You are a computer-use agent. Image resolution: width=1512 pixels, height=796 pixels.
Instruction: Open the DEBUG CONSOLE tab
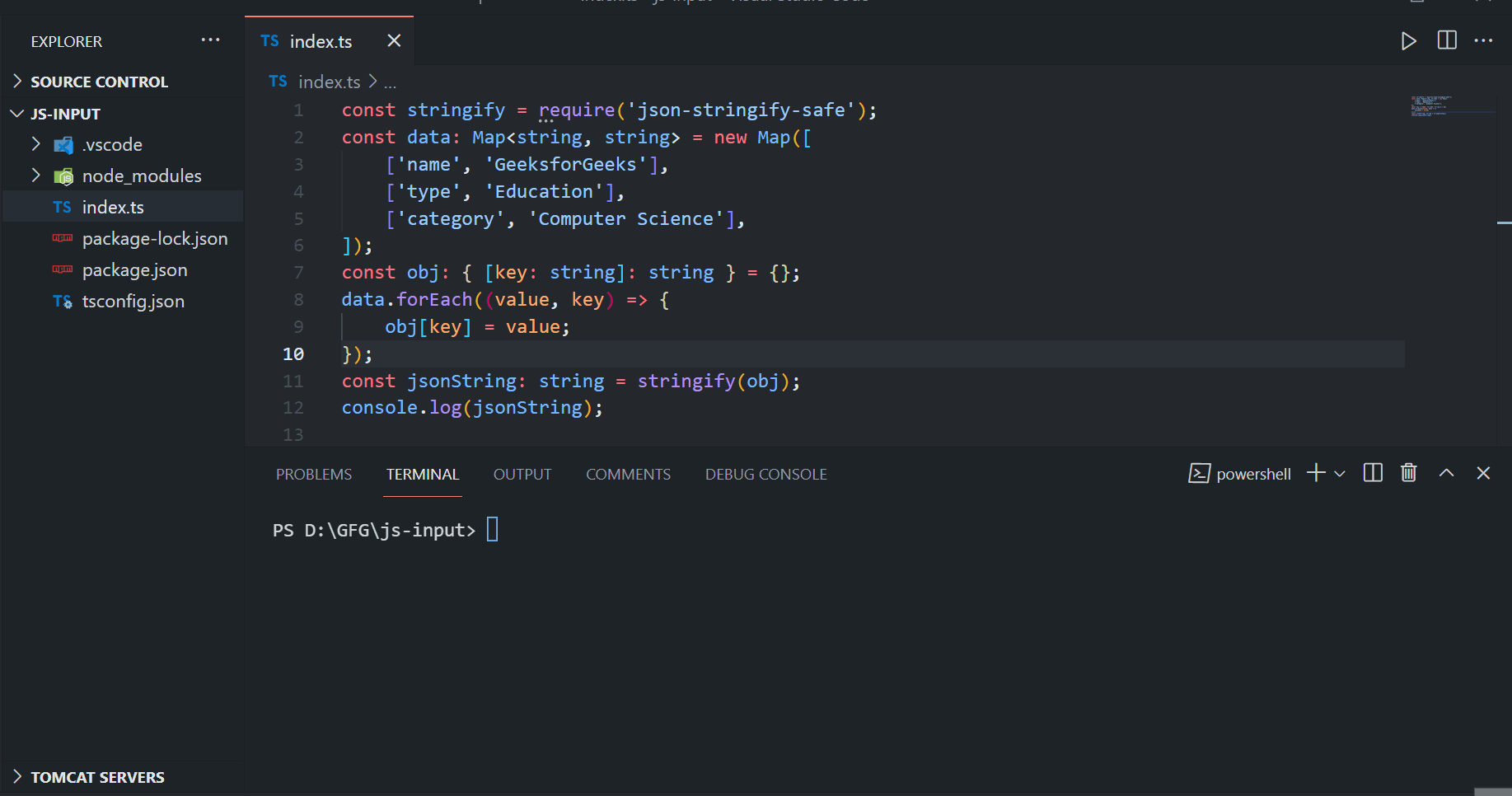pyautogui.click(x=765, y=474)
